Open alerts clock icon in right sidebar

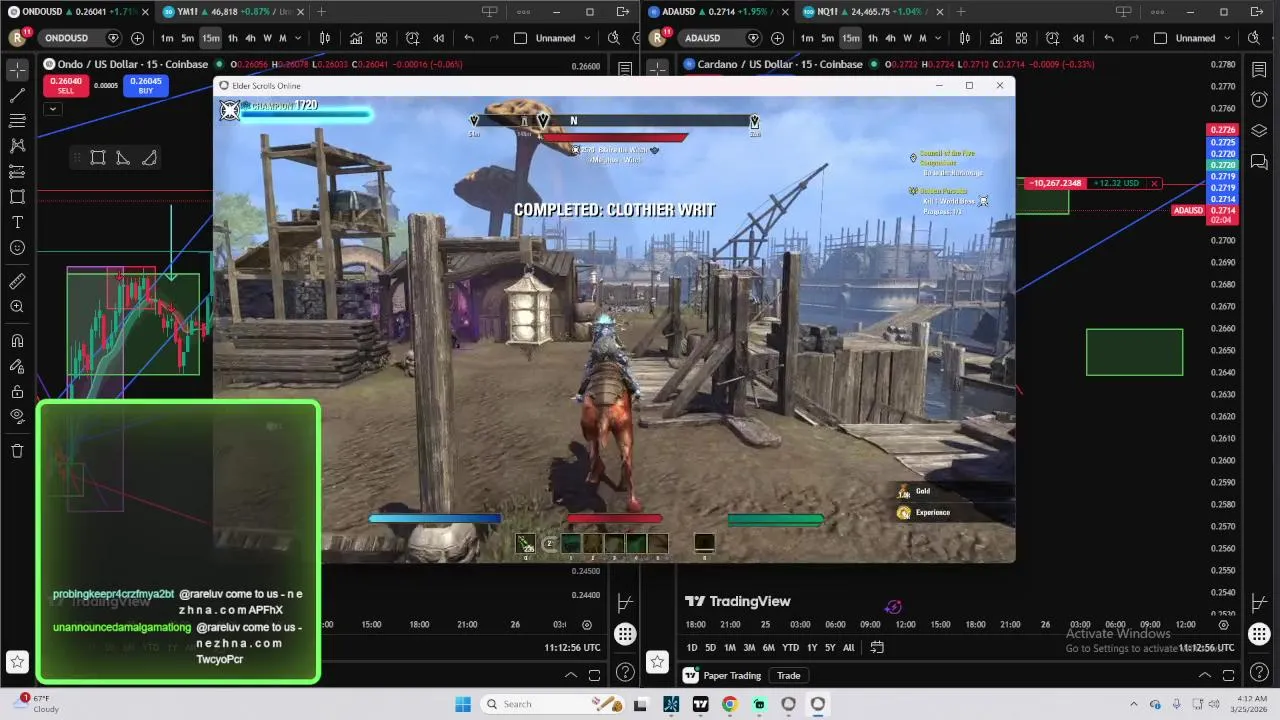[1259, 100]
